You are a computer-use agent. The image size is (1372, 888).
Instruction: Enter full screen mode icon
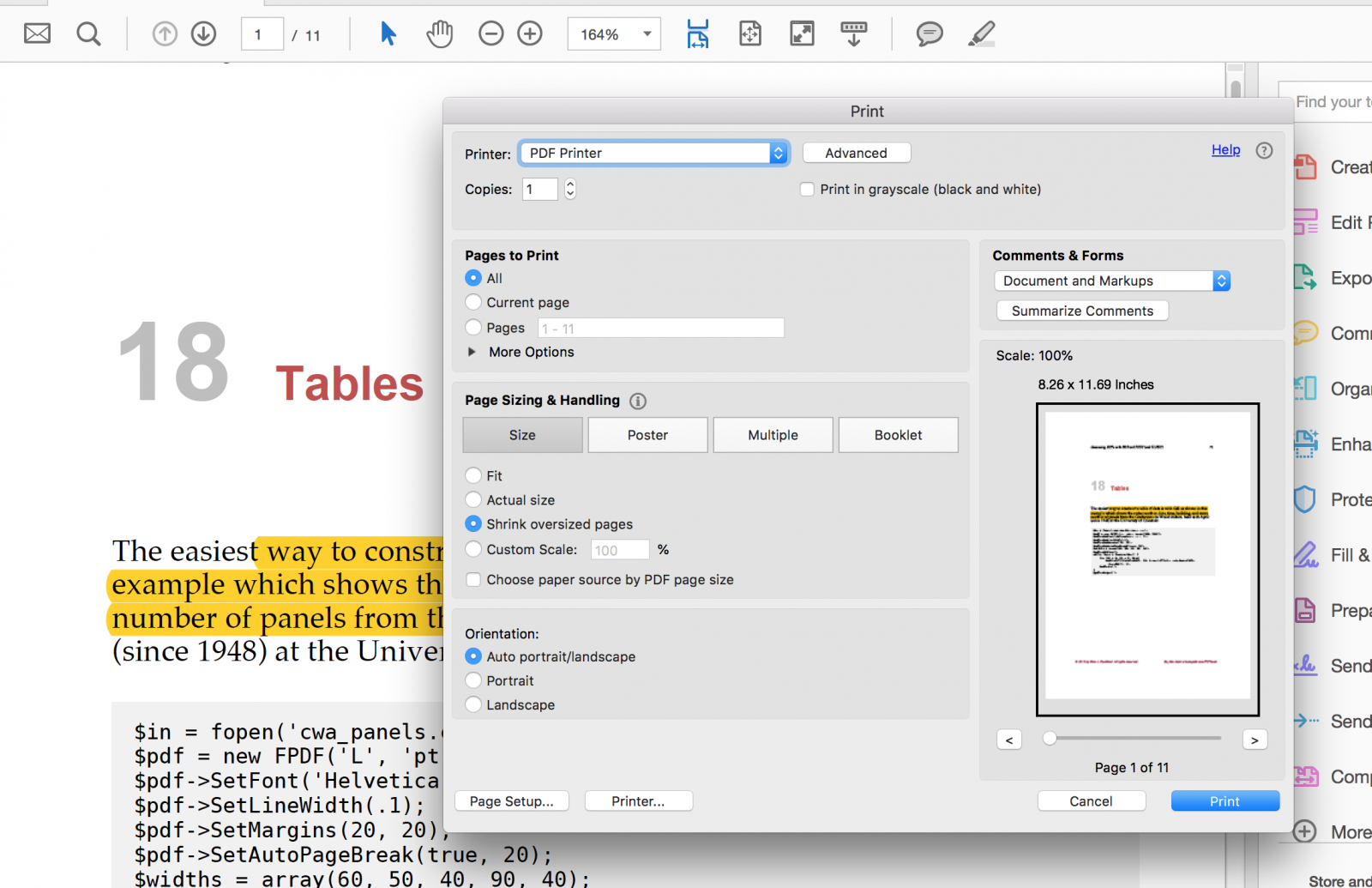(802, 34)
